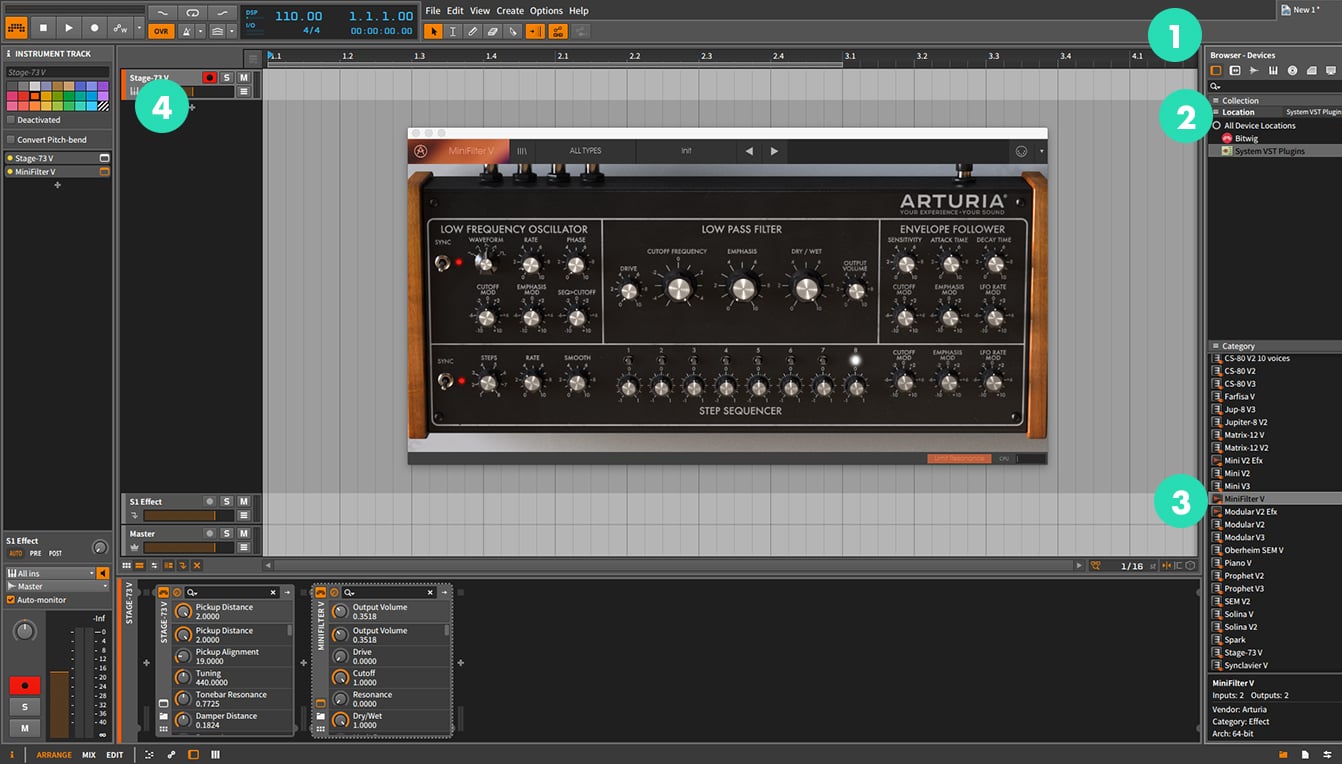Viewport: 1342px width, 764px height.
Task: Switch to the EDIT view
Action: (115, 755)
